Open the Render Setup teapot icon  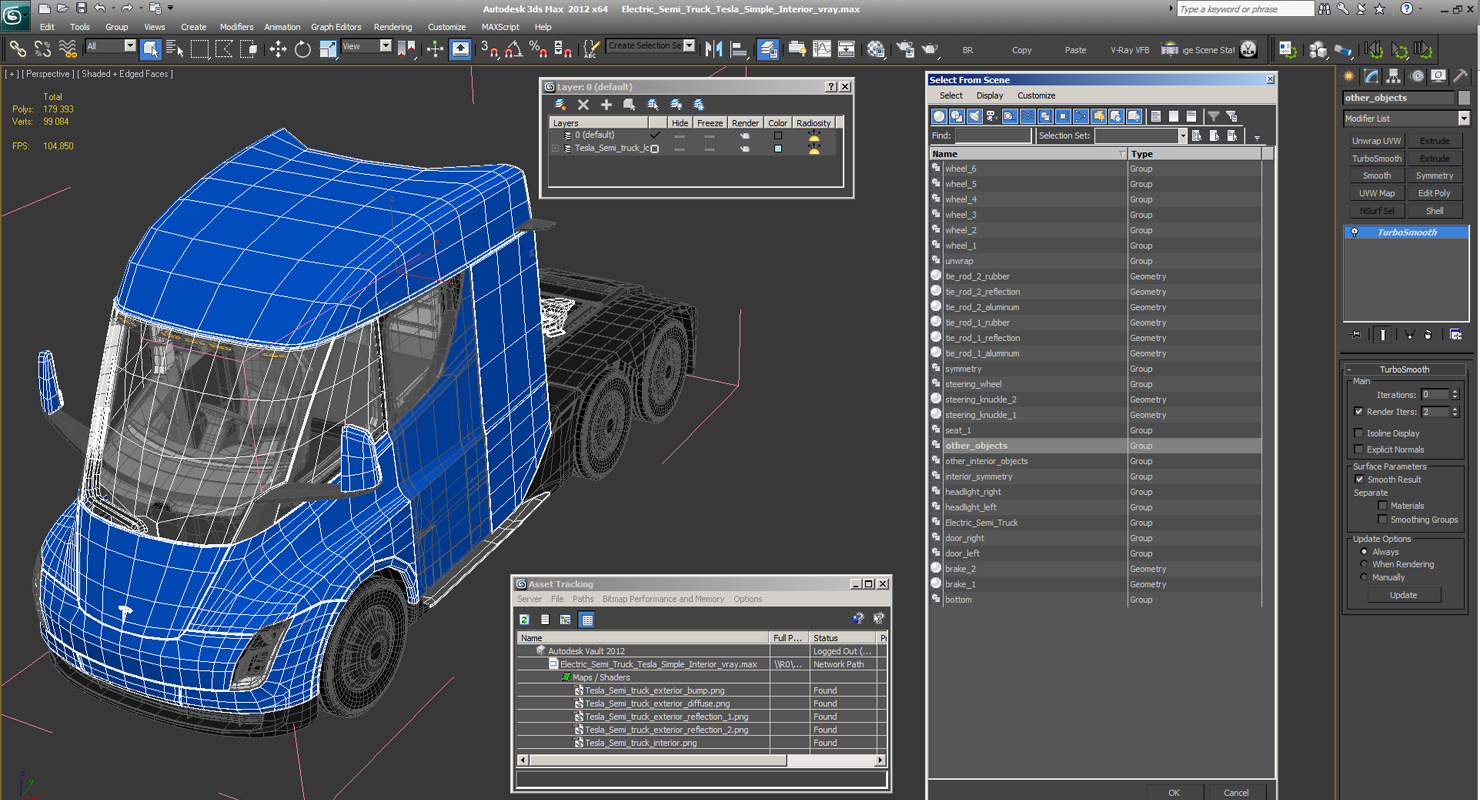click(x=905, y=48)
